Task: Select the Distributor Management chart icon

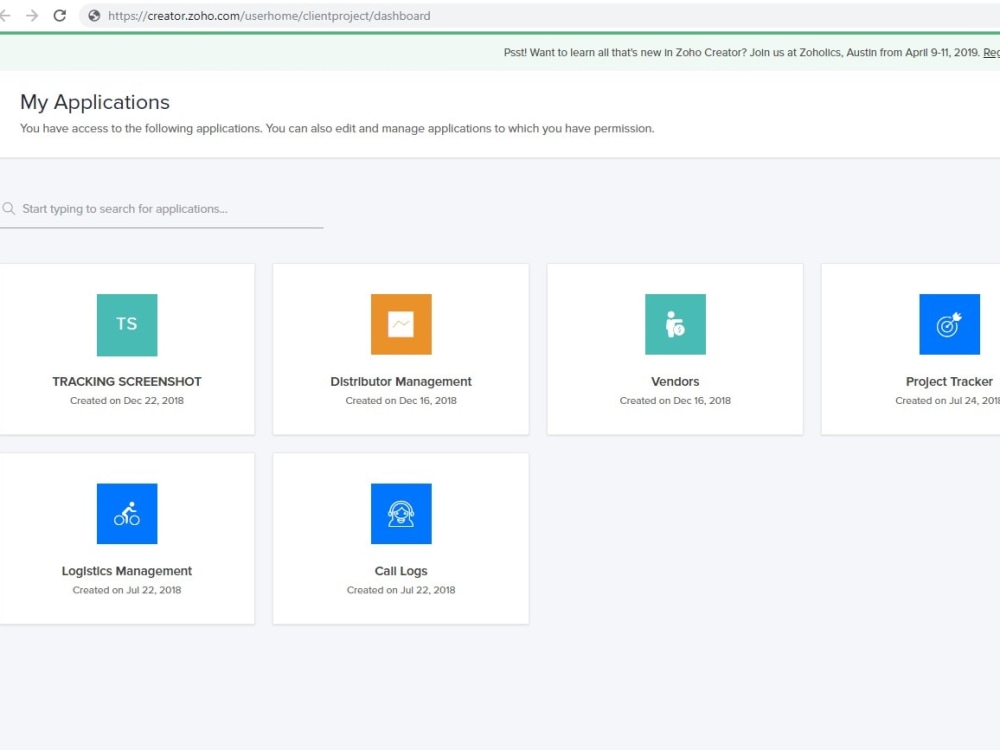Action: 400,324
